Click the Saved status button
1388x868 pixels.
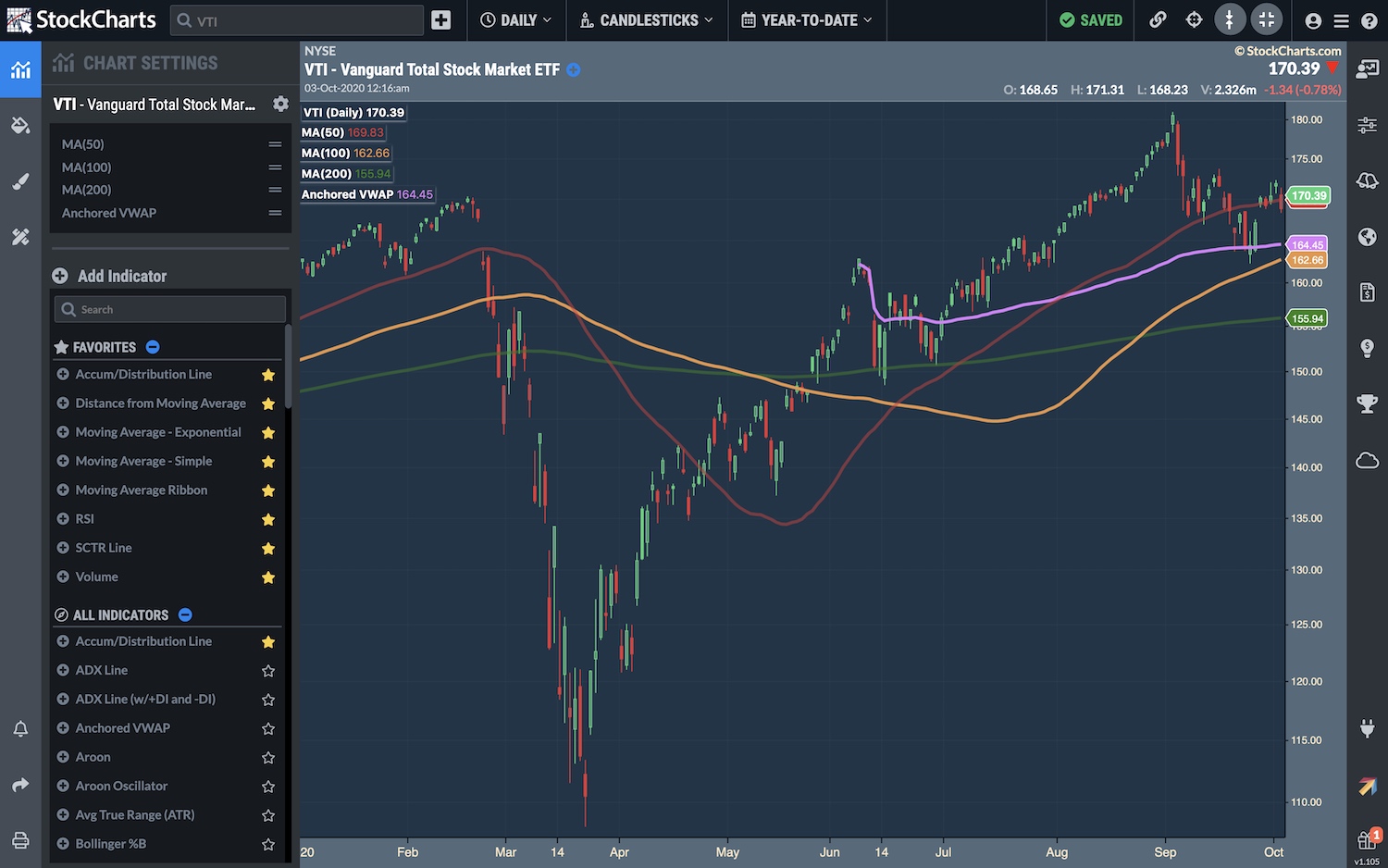[1090, 20]
